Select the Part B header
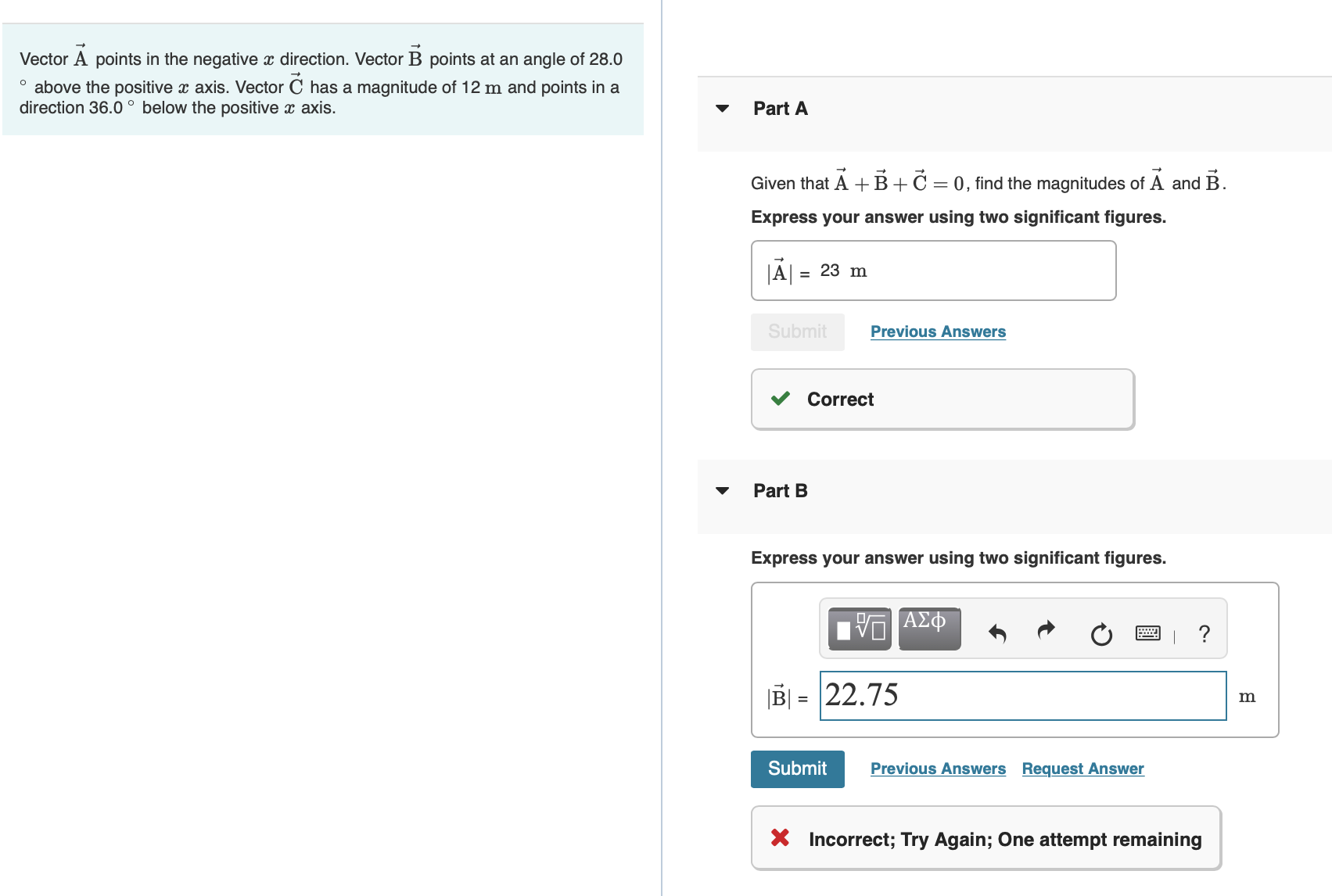 tap(780, 490)
